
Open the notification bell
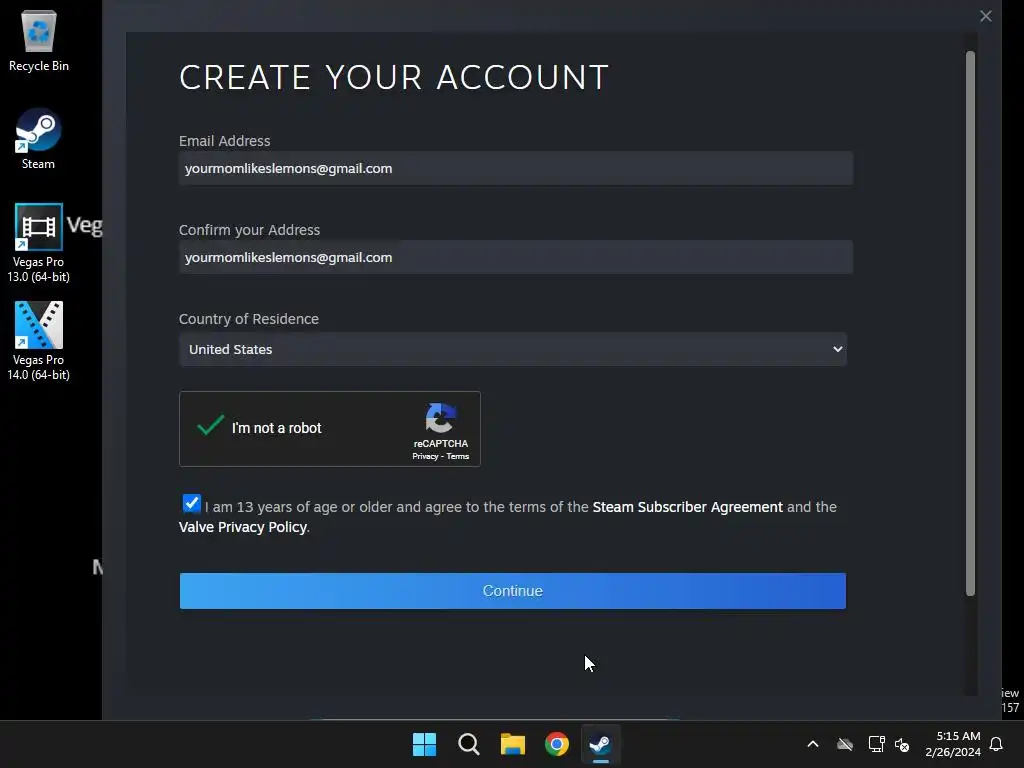[996, 744]
